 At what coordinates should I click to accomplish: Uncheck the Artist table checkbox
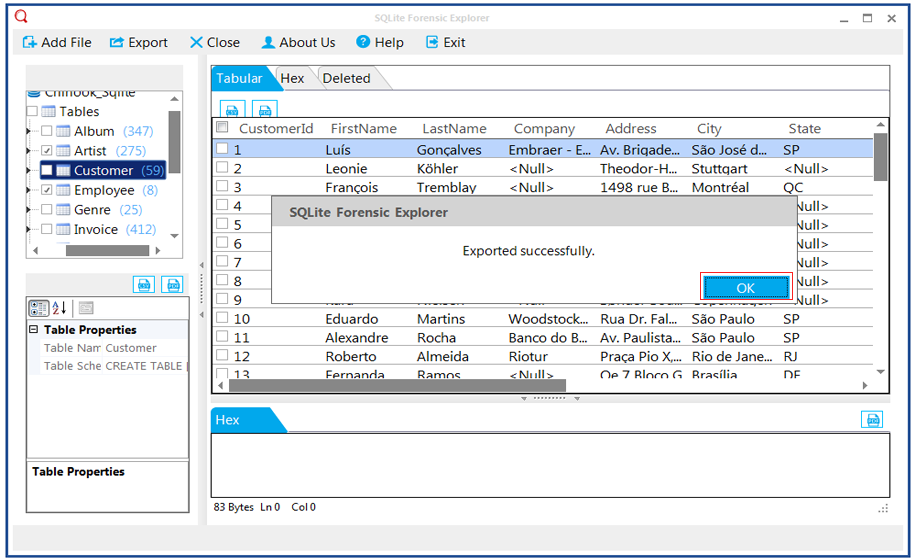(47, 151)
